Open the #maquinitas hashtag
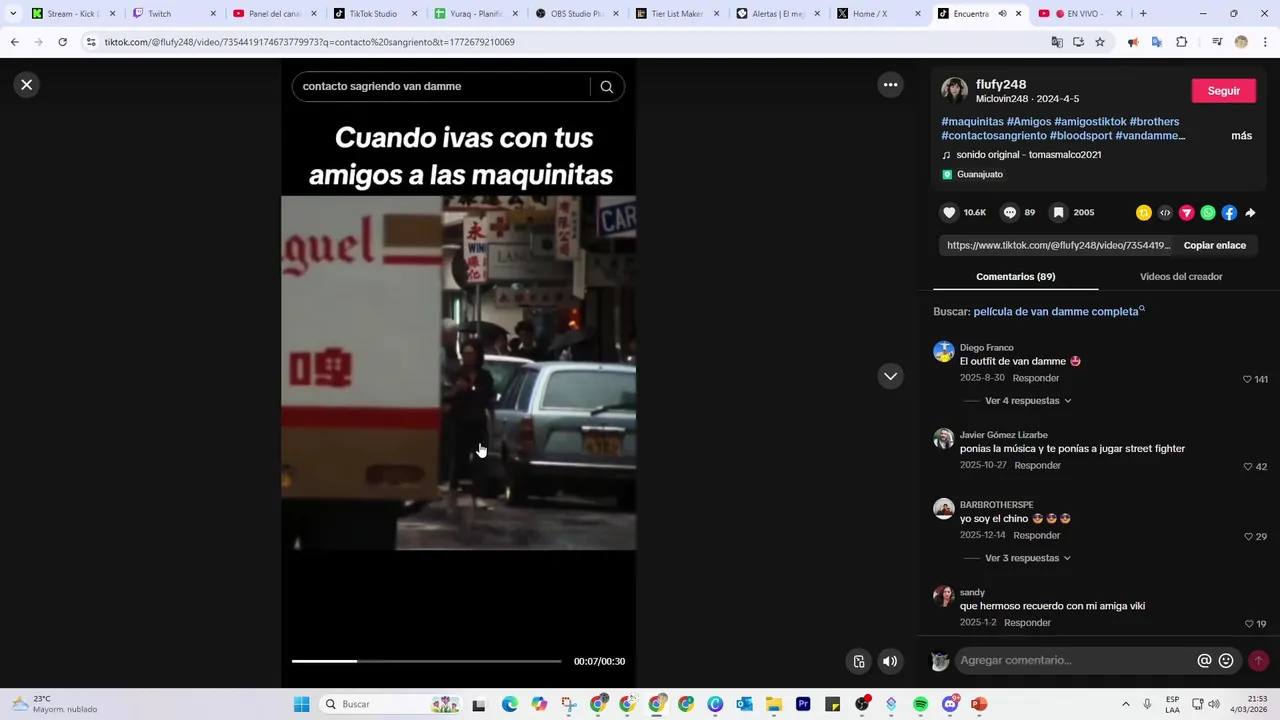Screen dimensions: 1280x720 click(x=972, y=122)
